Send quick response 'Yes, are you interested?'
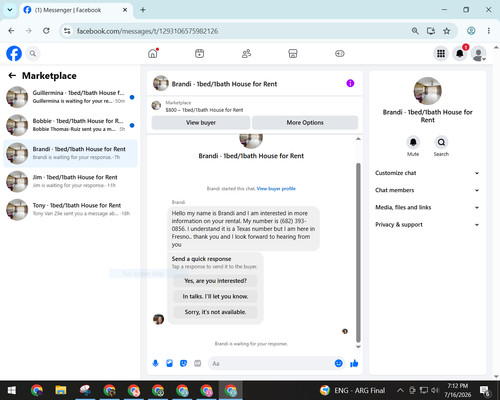500x400 pixels. tap(215, 281)
